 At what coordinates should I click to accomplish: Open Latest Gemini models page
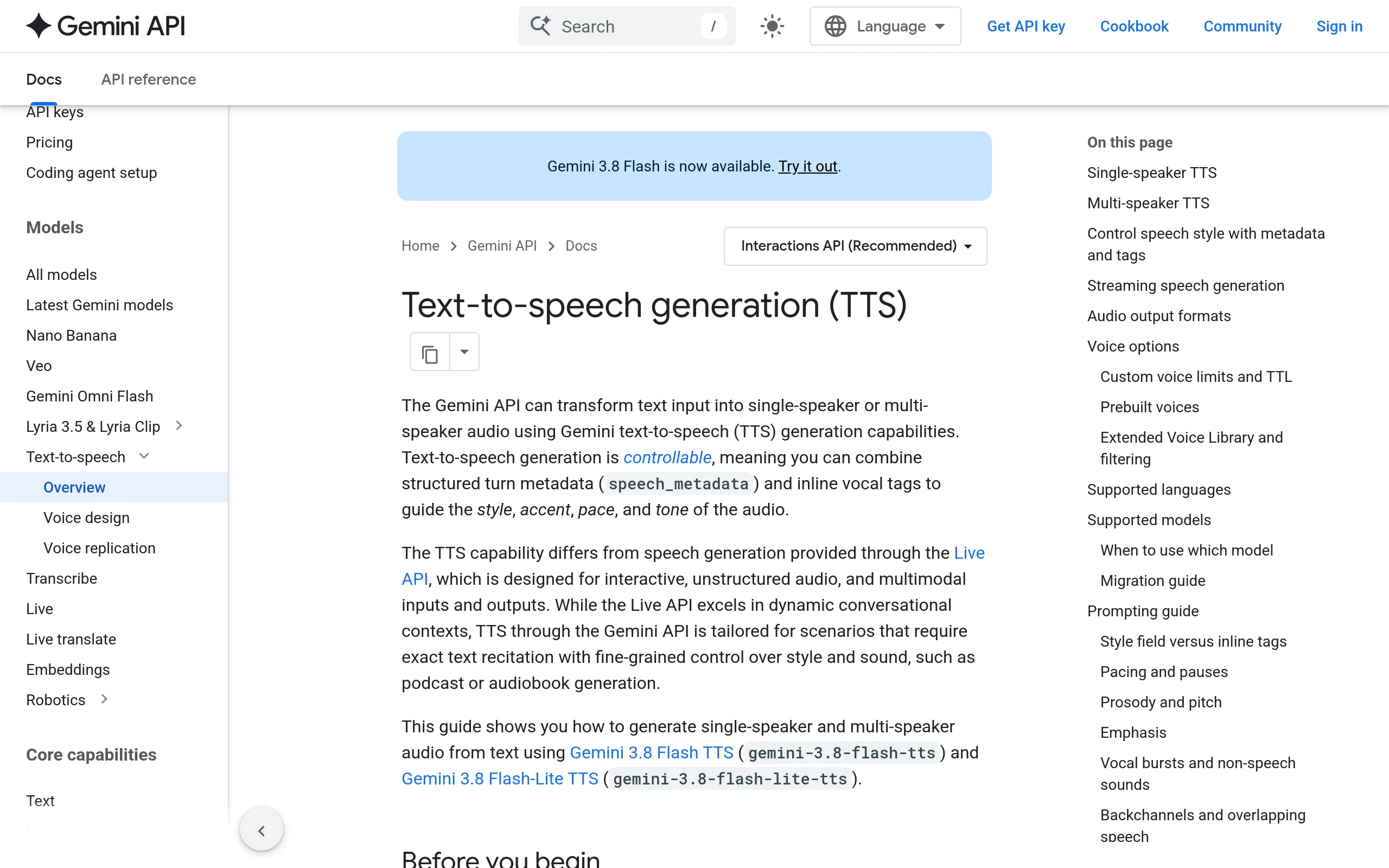click(x=99, y=305)
